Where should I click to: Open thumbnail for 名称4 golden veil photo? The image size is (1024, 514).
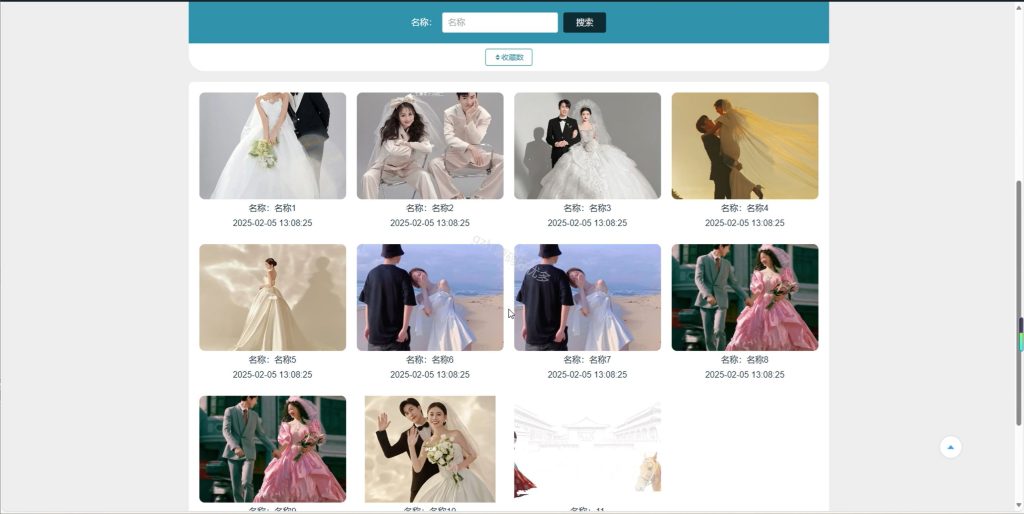(744, 146)
